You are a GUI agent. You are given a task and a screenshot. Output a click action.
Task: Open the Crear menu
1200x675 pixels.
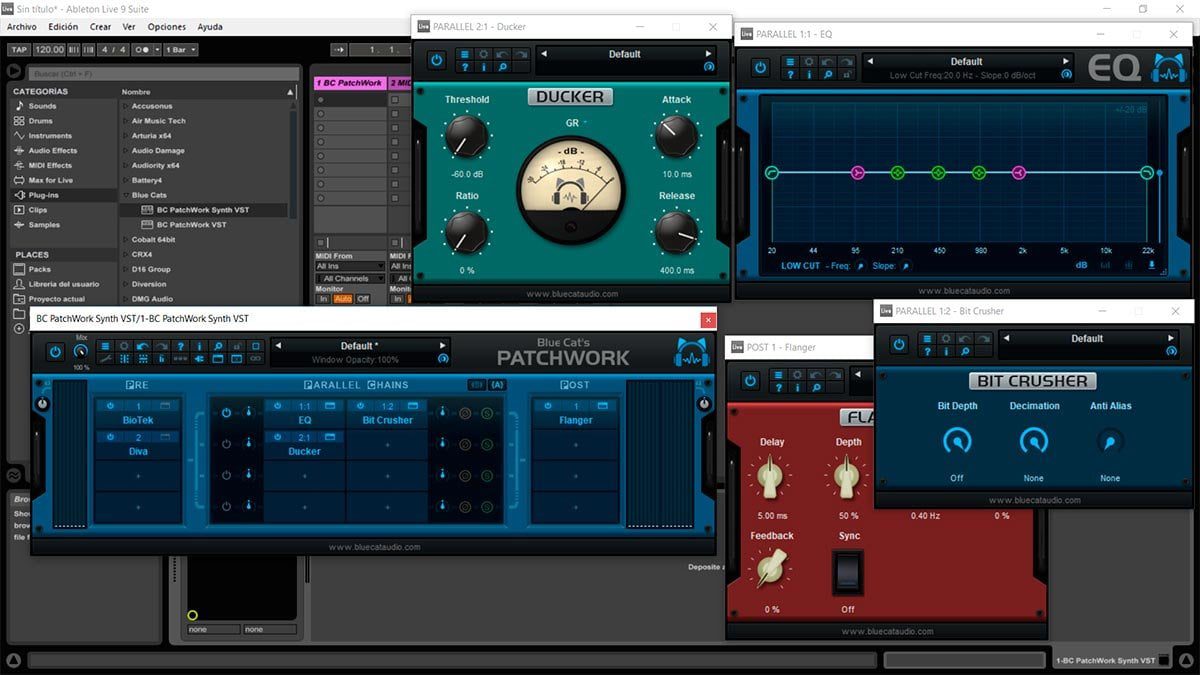click(100, 27)
